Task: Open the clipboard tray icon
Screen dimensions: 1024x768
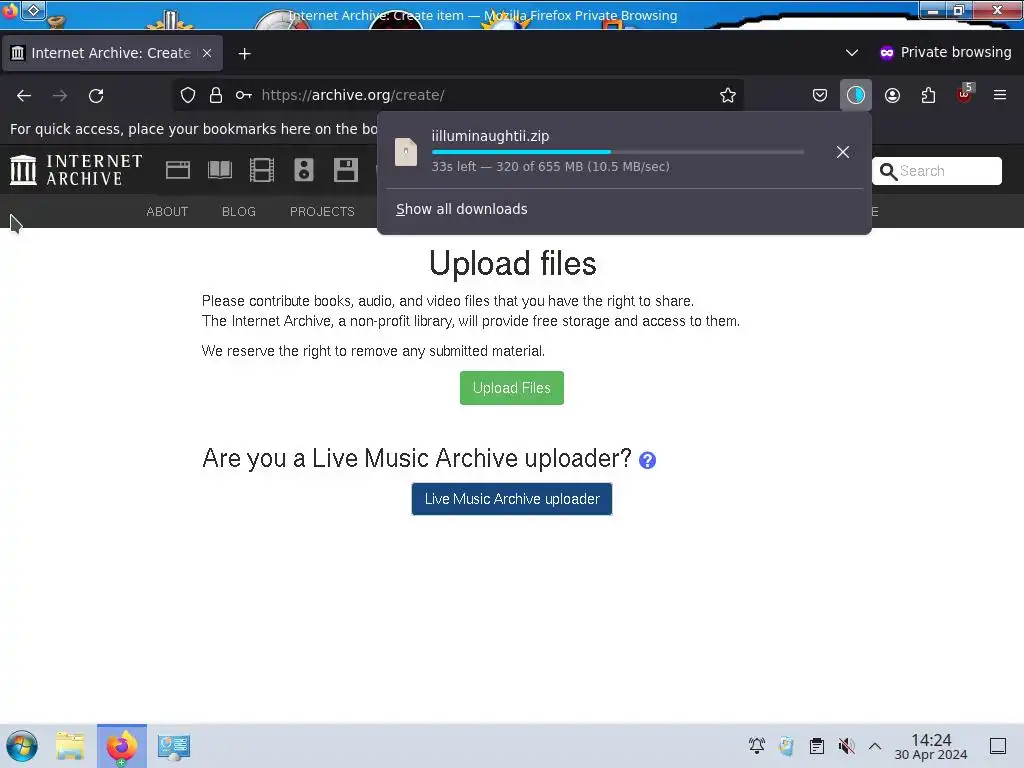Action: click(816, 746)
